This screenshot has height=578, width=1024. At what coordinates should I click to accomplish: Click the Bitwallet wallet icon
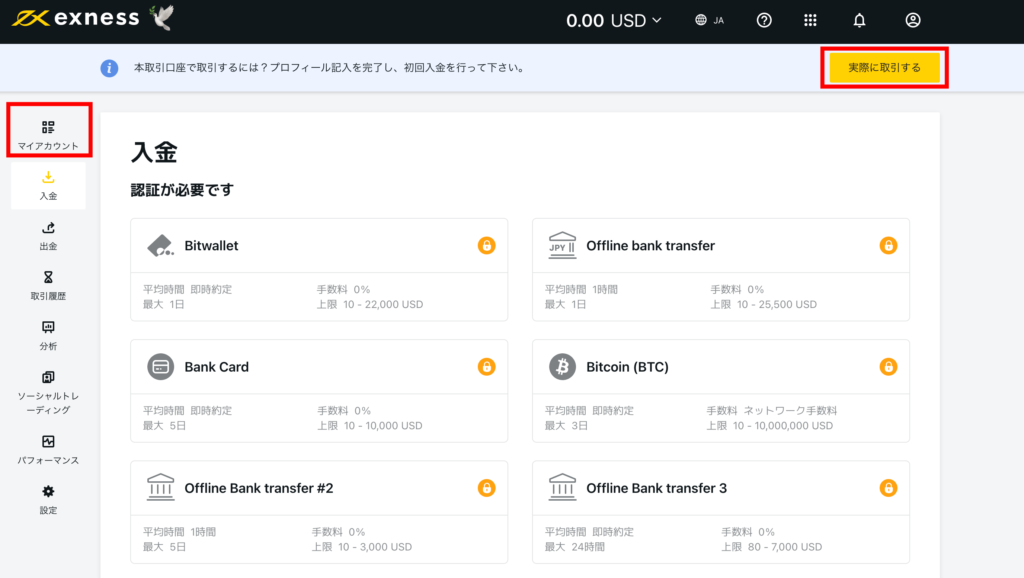tap(160, 246)
